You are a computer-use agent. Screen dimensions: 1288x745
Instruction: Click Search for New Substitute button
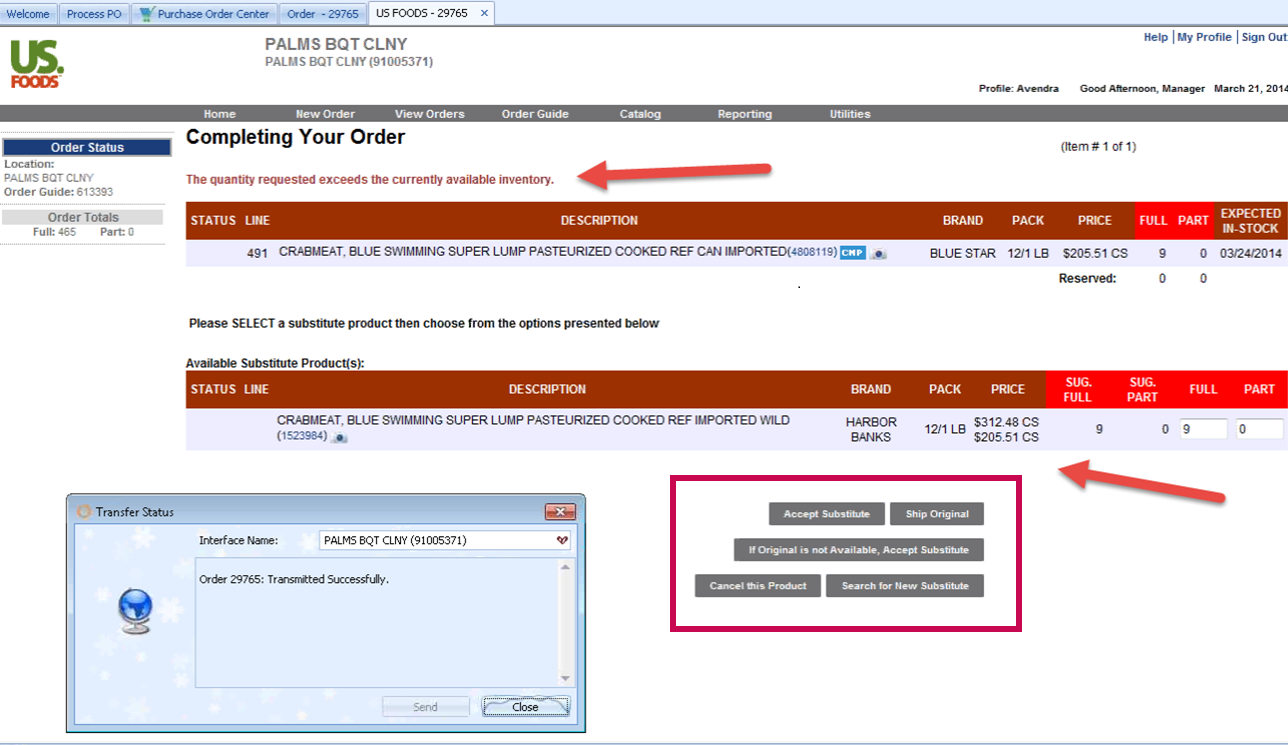(x=905, y=586)
